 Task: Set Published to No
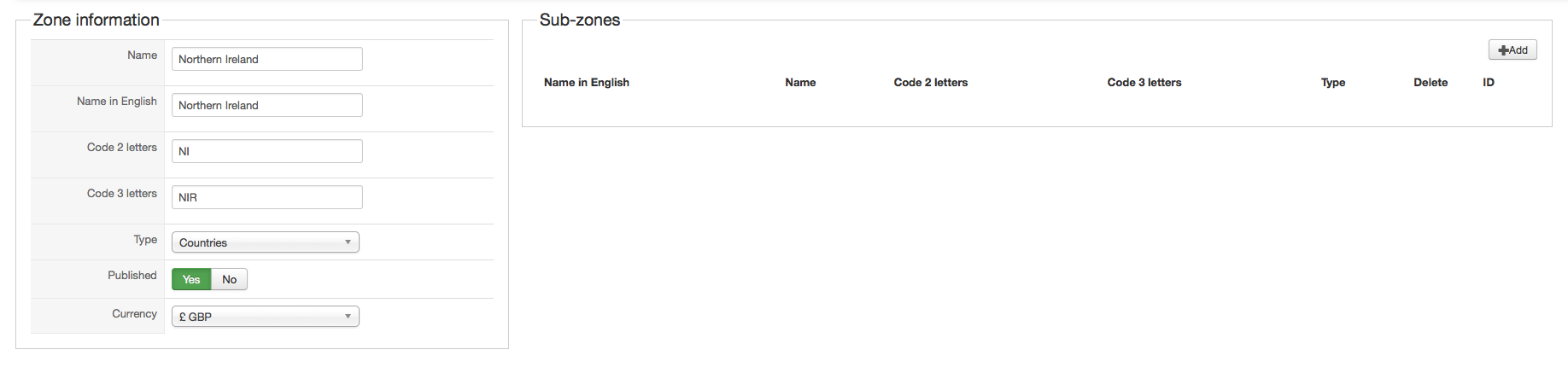click(x=229, y=279)
